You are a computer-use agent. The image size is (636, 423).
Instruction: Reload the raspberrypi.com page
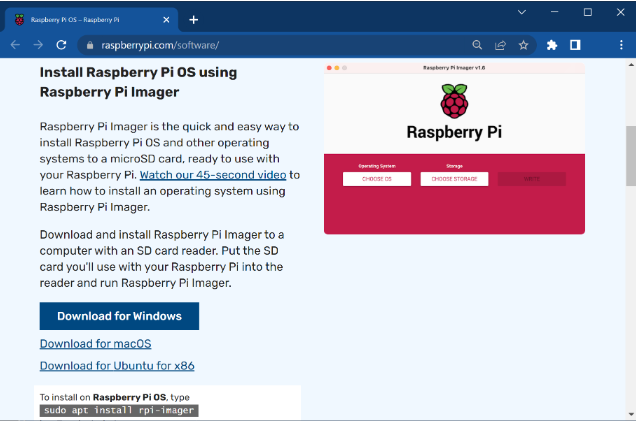(61, 45)
